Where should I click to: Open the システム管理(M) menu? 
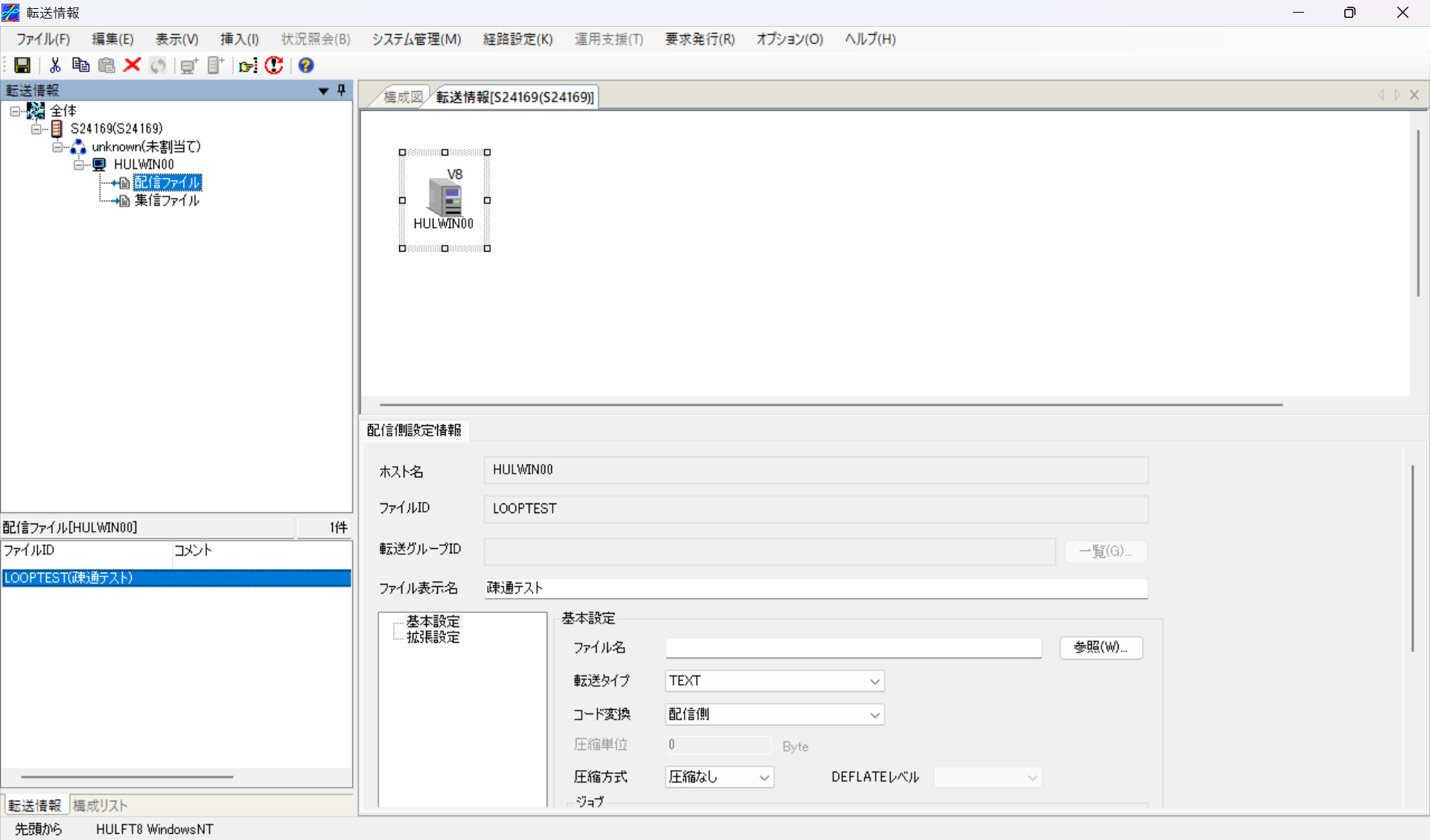(x=416, y=39)
